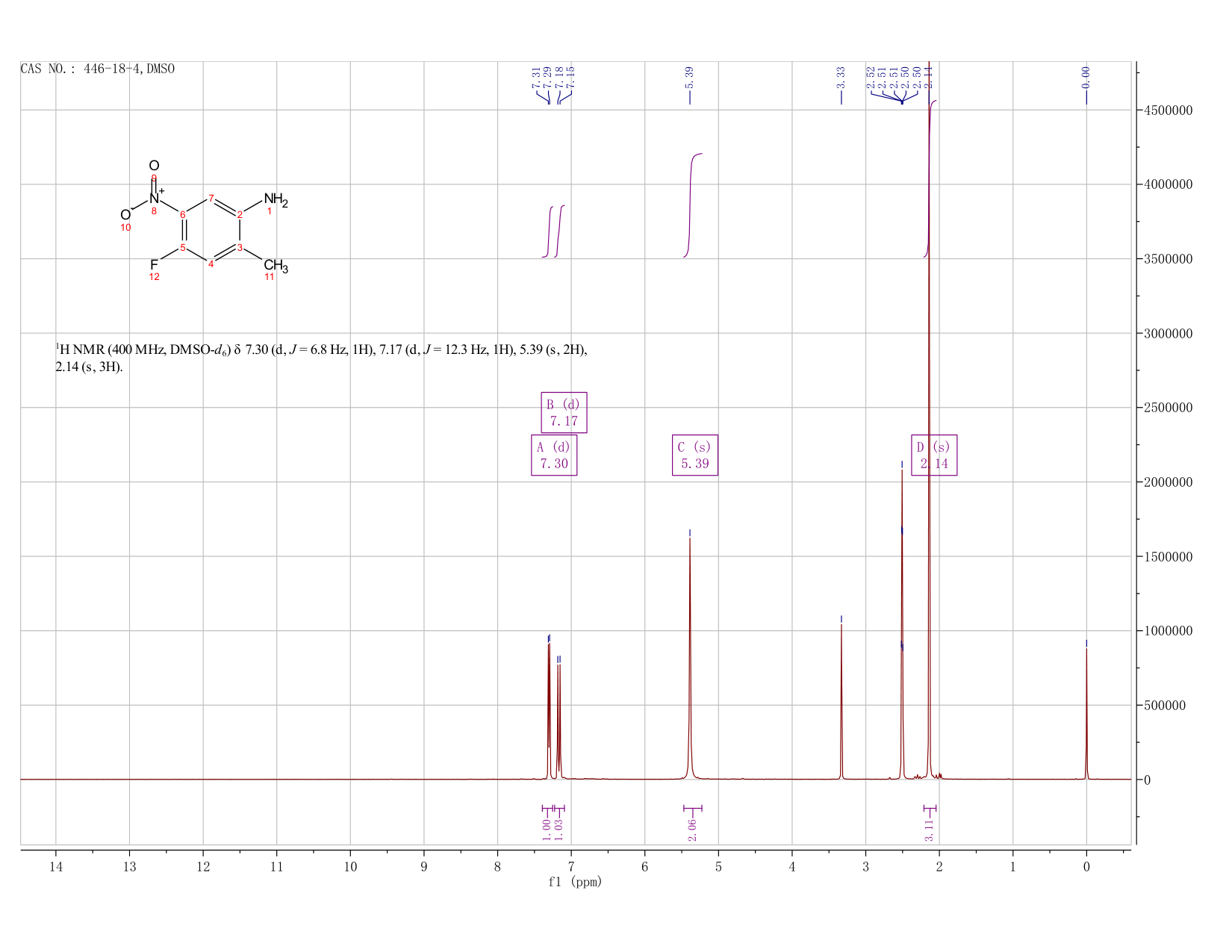Image resolution: width=1232 pixels, height=952 pixels.
Task: Click the 2000000 intensity axis tick
Action: point(1168,482)
